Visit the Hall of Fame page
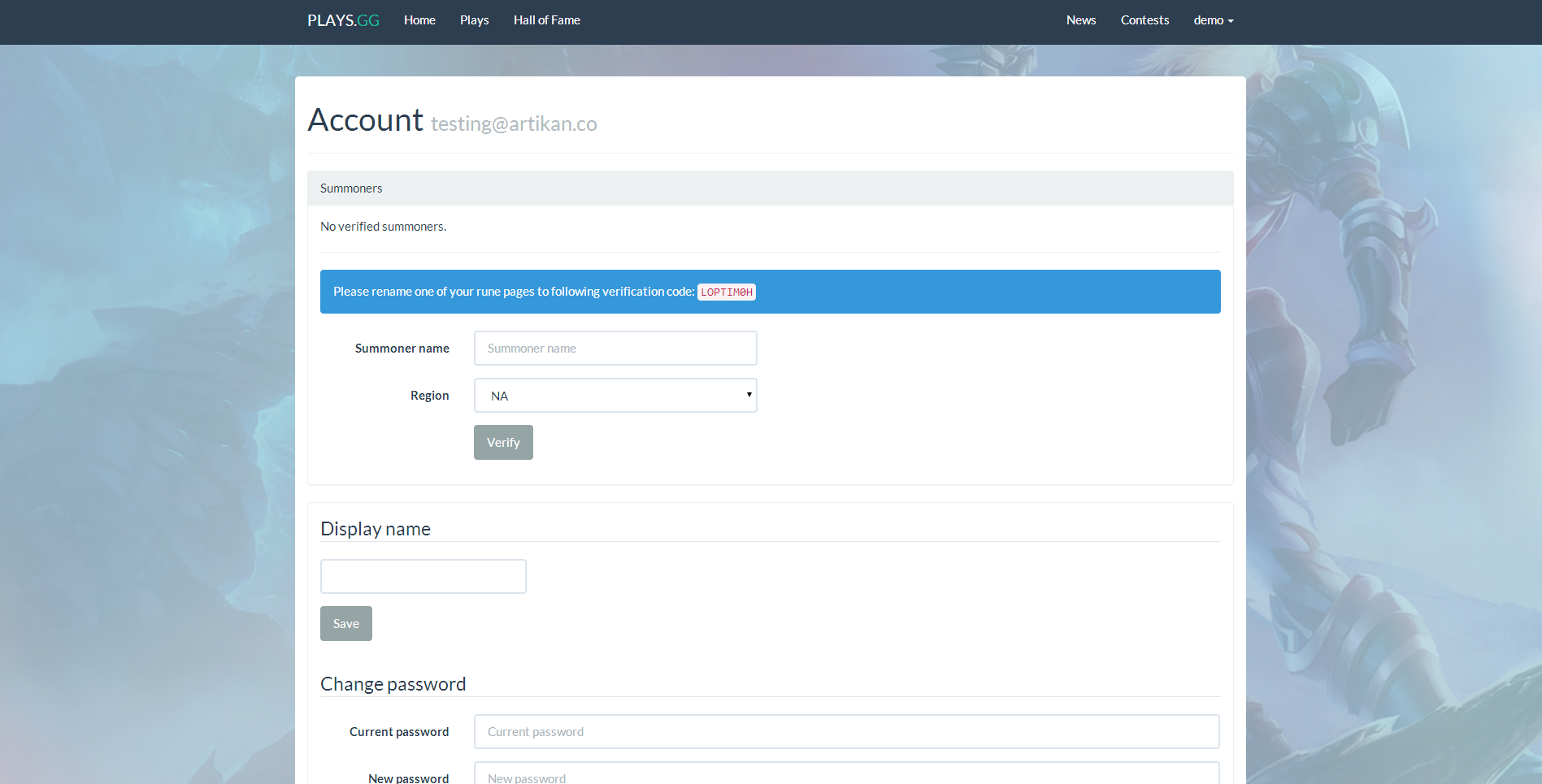The height and width of the screenshot is (784, 1542). (x=547, y=20)
